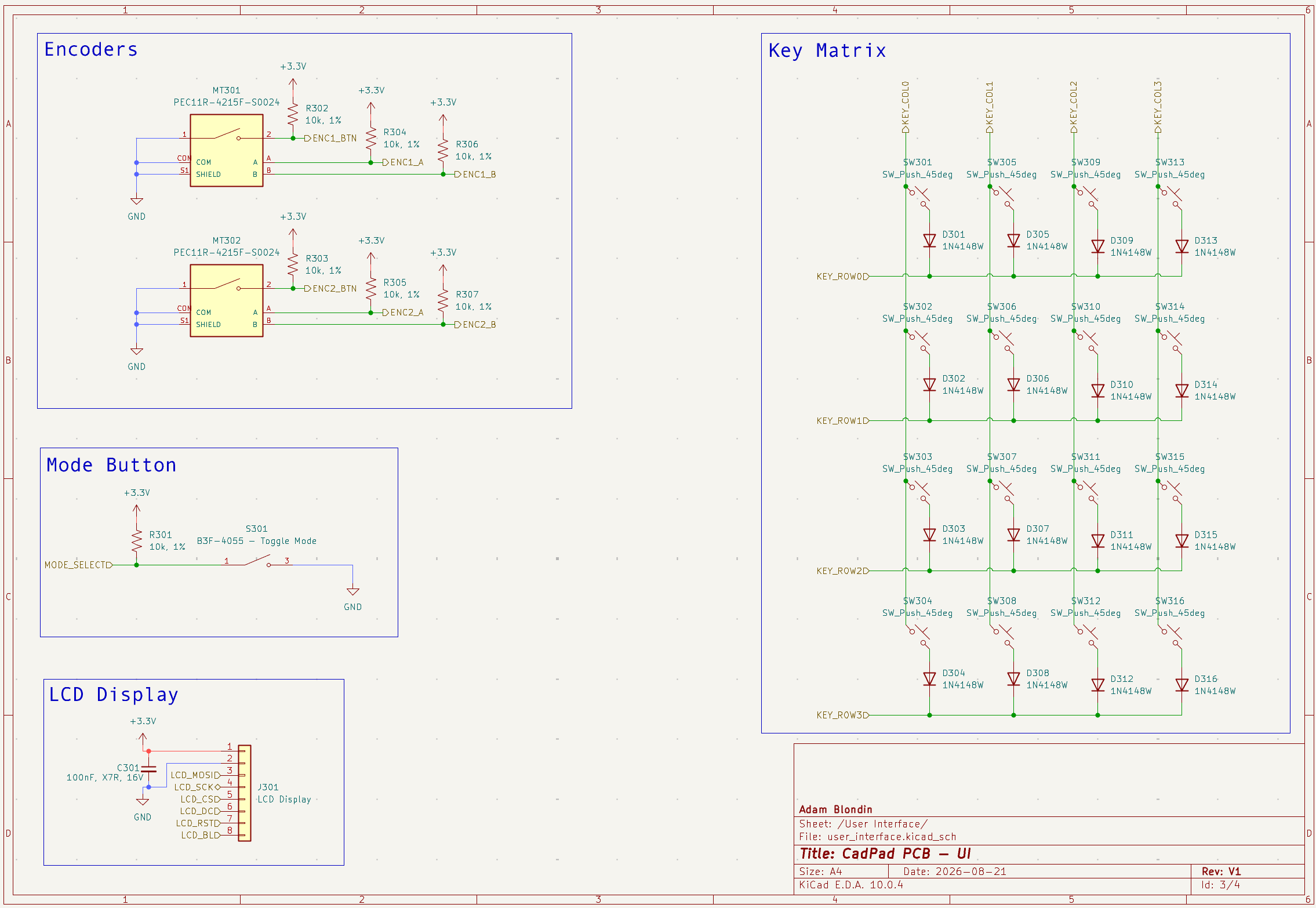The image size is (1316, 908).
Task: Select the KEY_ROW0 label
Action: 843,277
